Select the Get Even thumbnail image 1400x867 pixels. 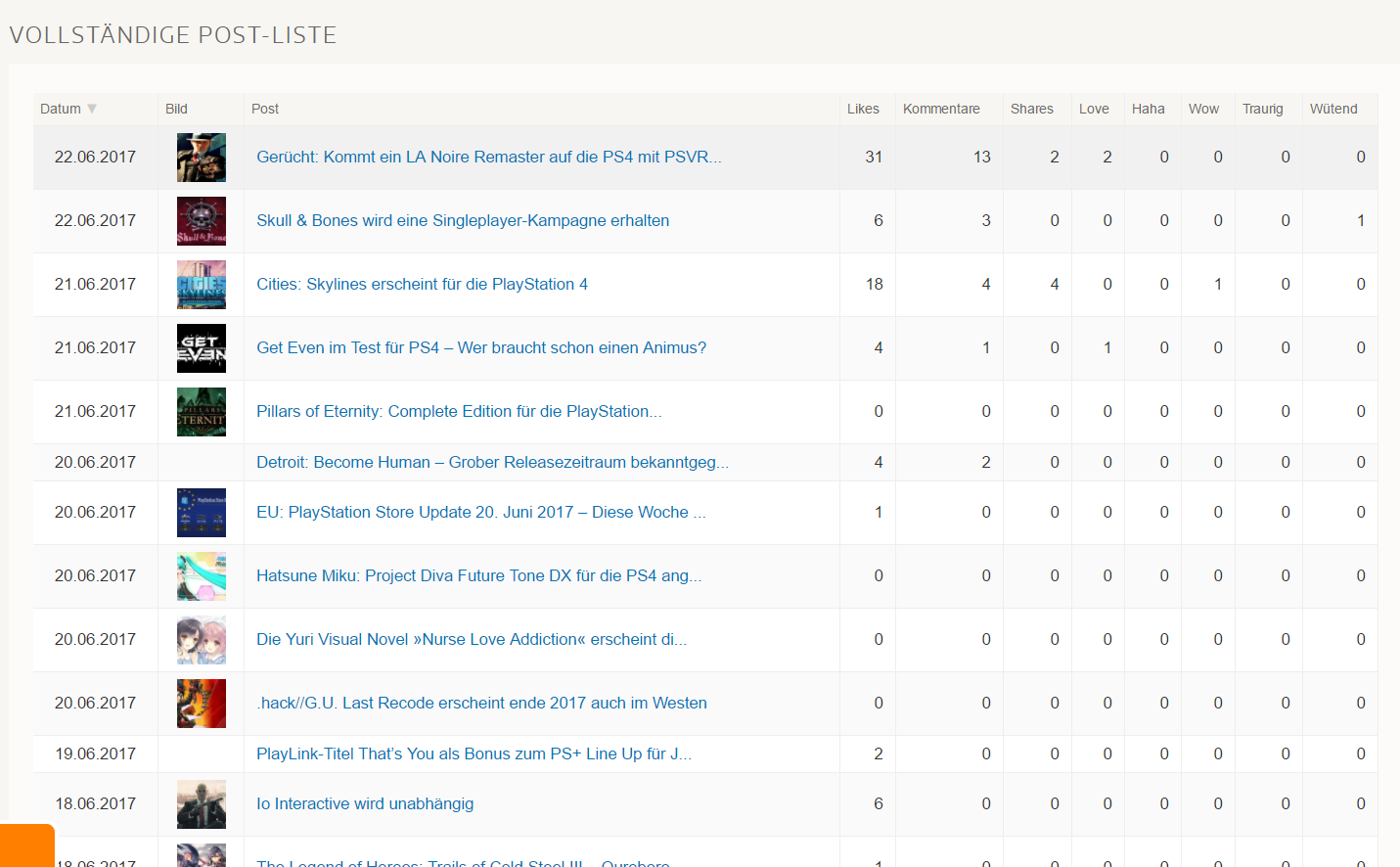(202, 348)
